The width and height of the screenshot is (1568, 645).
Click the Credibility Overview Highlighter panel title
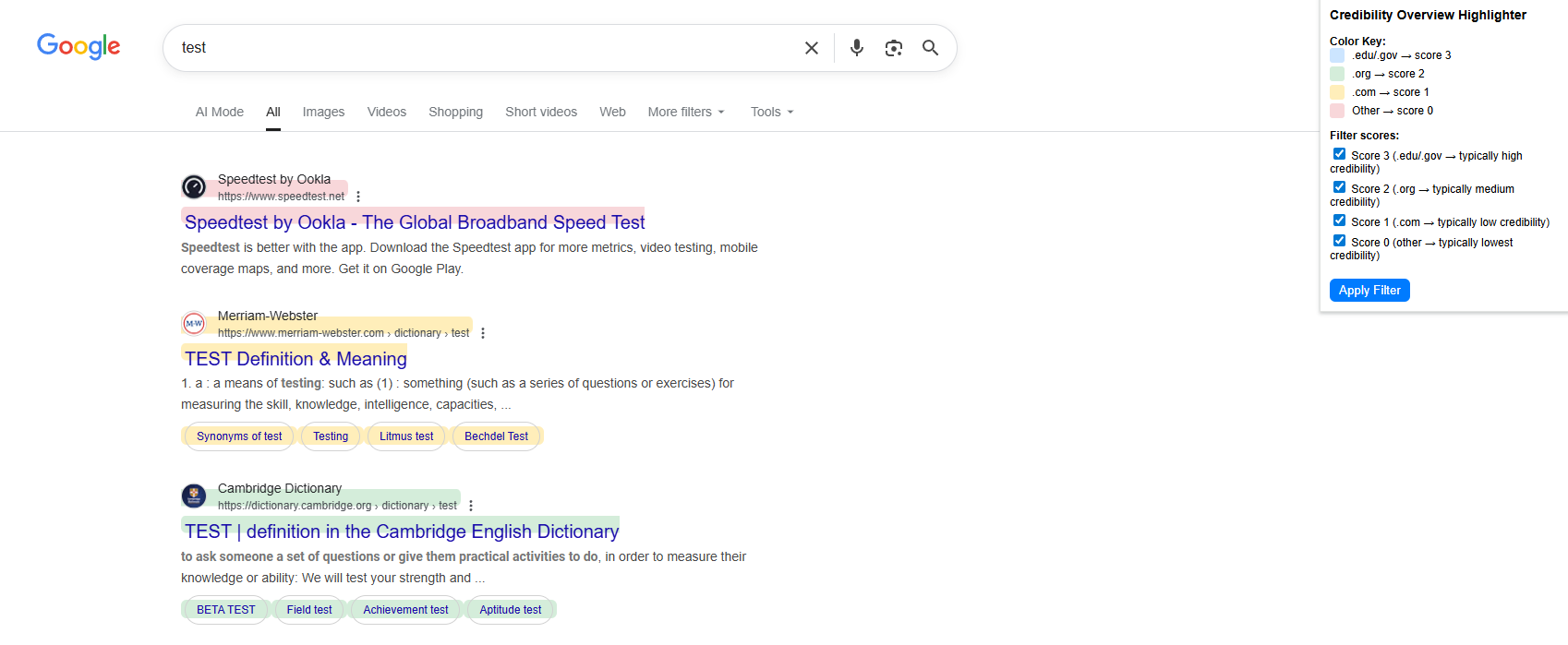pos(1428,15)
